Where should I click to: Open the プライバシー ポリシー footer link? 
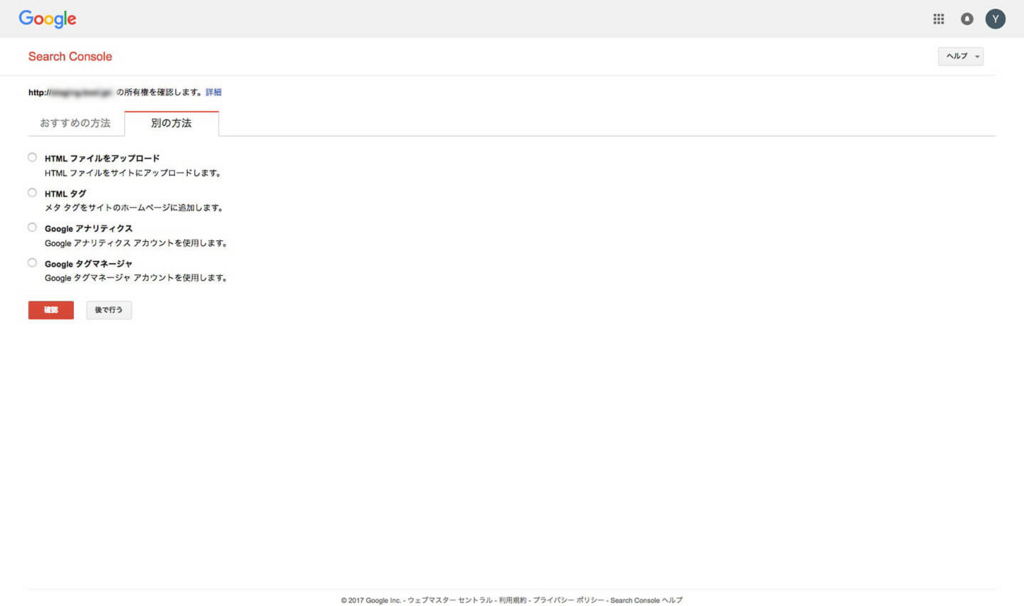tap(568, 600)
